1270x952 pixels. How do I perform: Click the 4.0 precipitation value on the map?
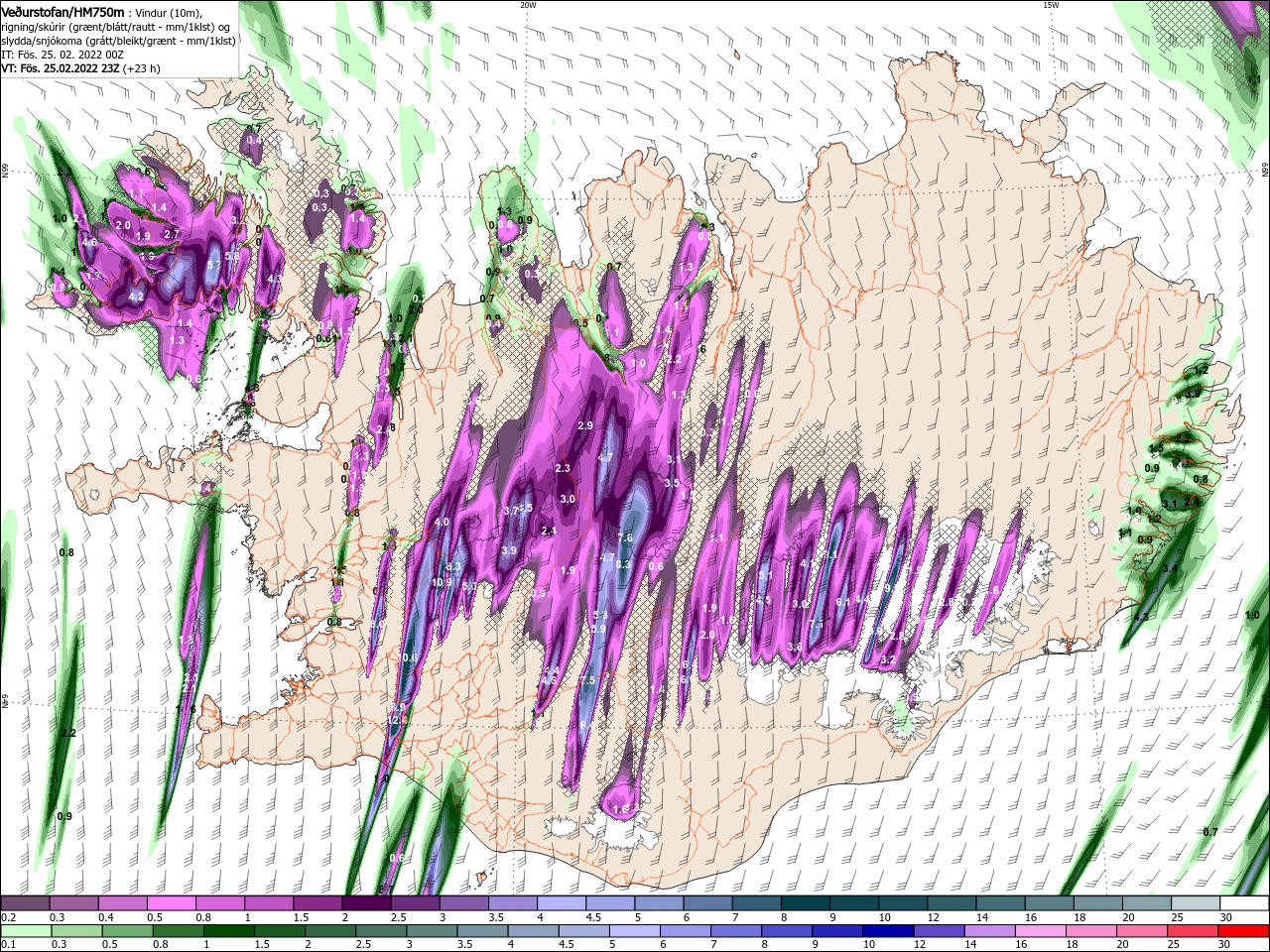coord(443,522)
